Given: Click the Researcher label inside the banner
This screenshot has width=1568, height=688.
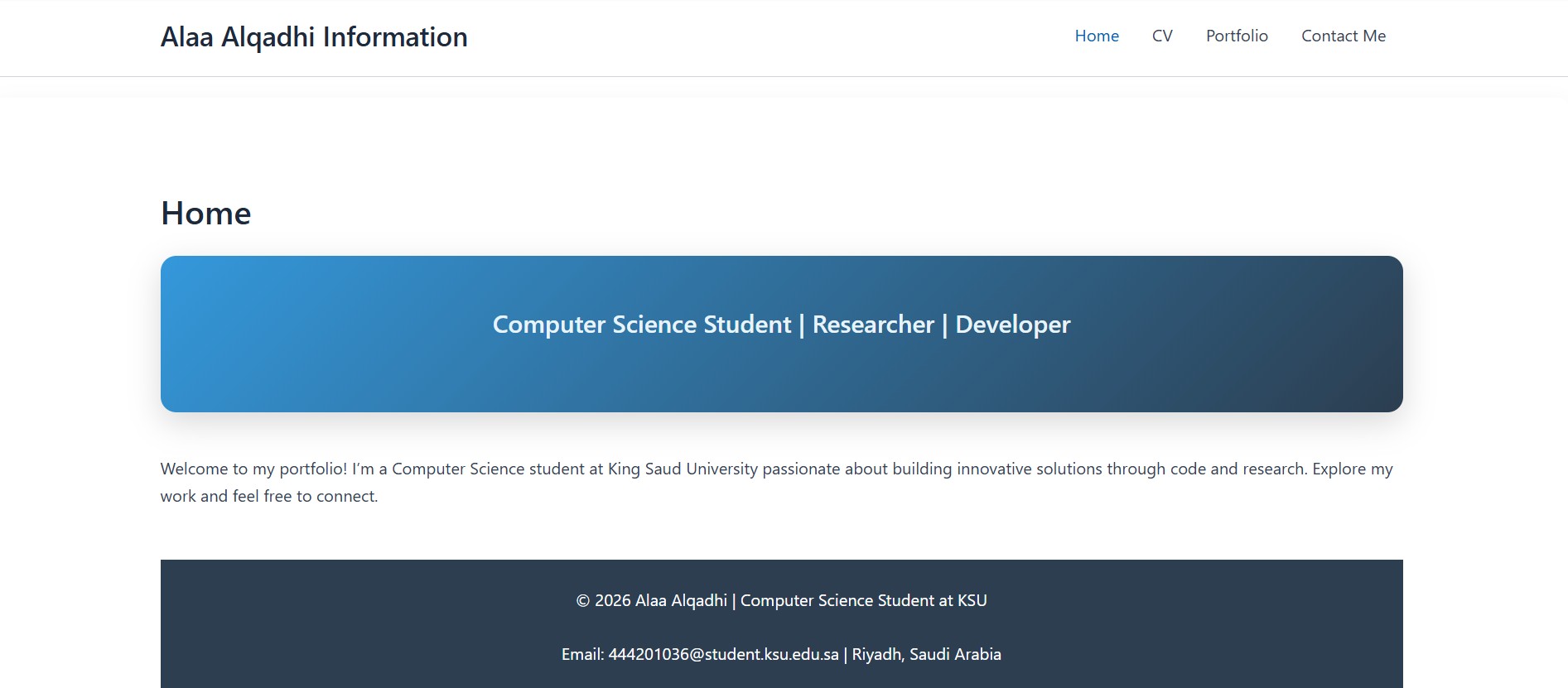Looking at the screenshot, I should [x=871, y=325].
